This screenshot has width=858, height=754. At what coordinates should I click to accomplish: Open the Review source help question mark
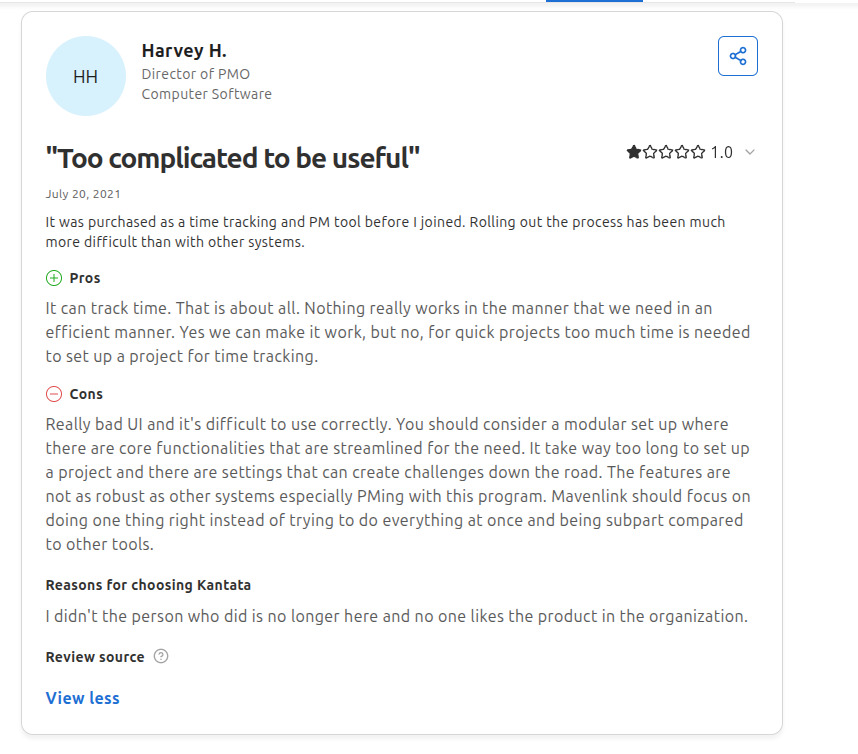pyautogui.click(x=161, y=657)
